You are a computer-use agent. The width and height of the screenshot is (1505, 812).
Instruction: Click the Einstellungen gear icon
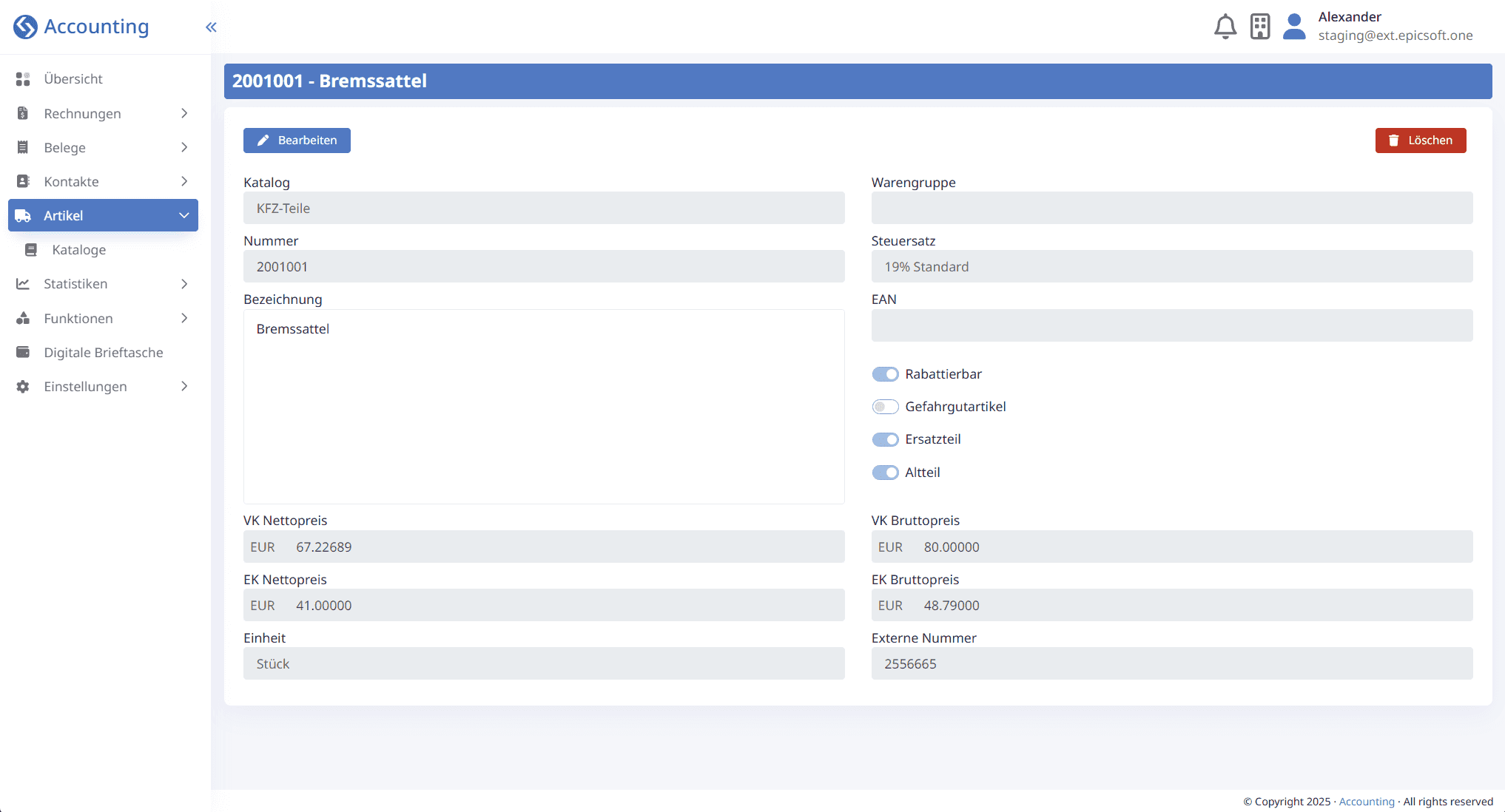(23, 387)
